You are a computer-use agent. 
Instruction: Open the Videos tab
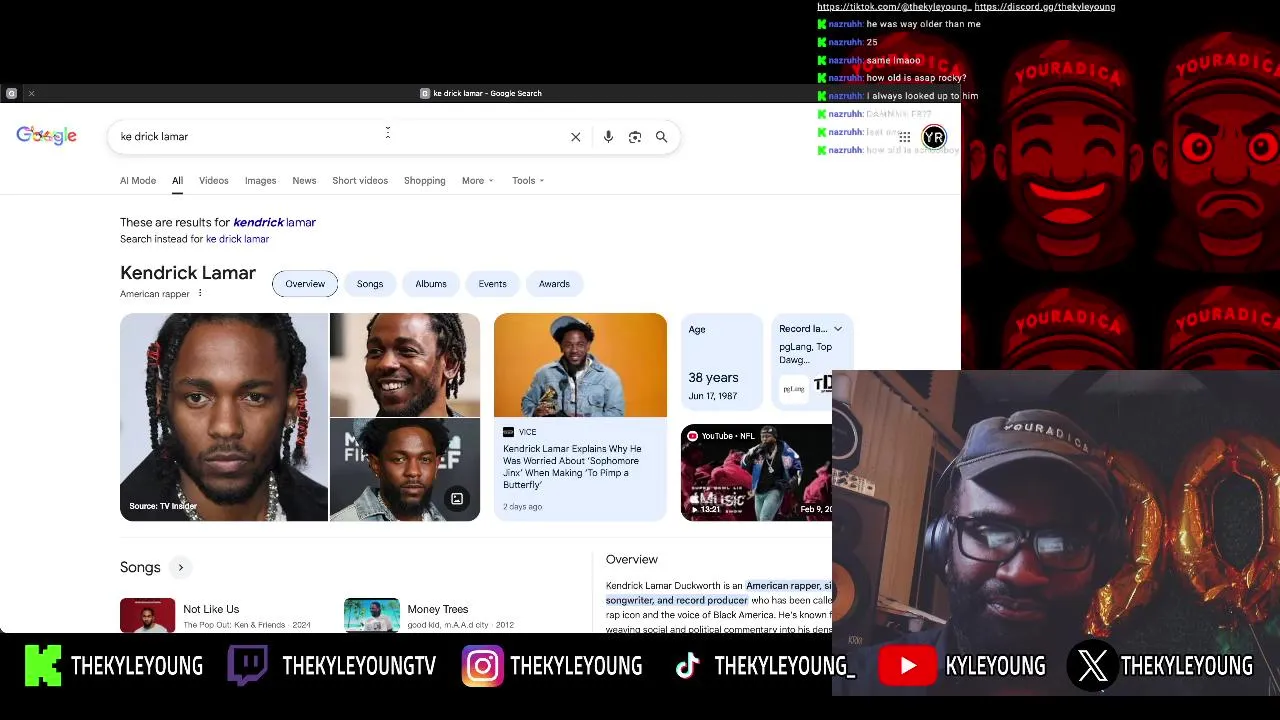tap(213, 181)
